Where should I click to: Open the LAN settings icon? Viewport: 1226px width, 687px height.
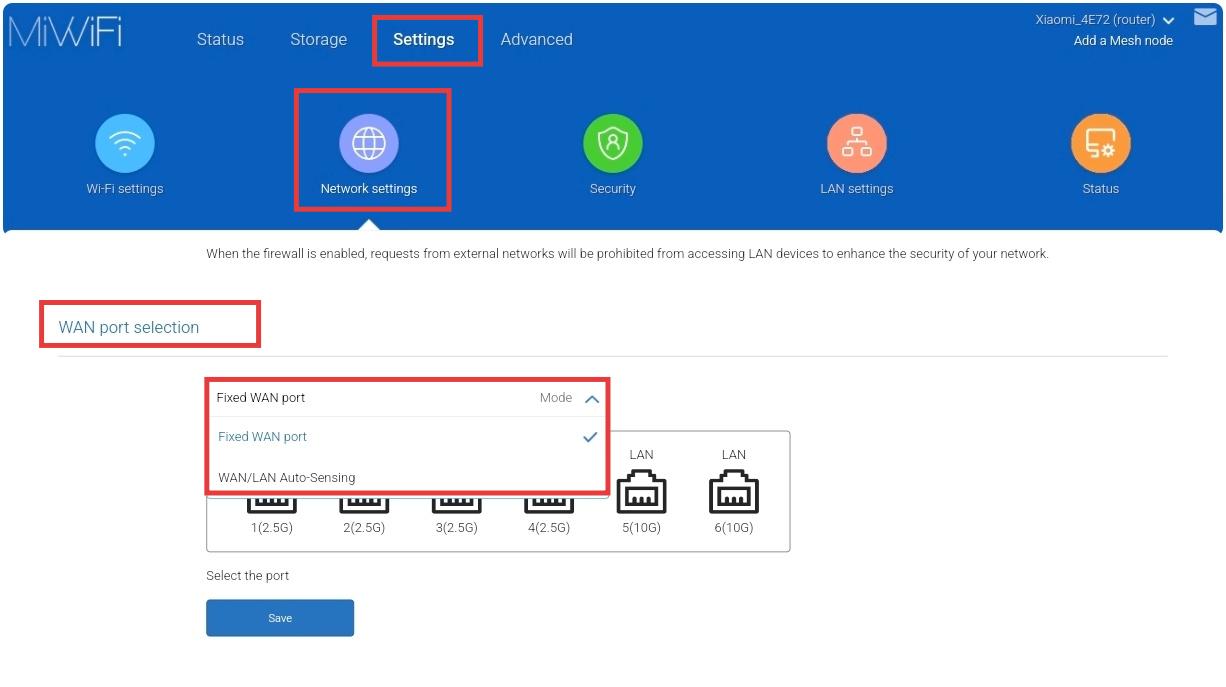coord(856,144)
